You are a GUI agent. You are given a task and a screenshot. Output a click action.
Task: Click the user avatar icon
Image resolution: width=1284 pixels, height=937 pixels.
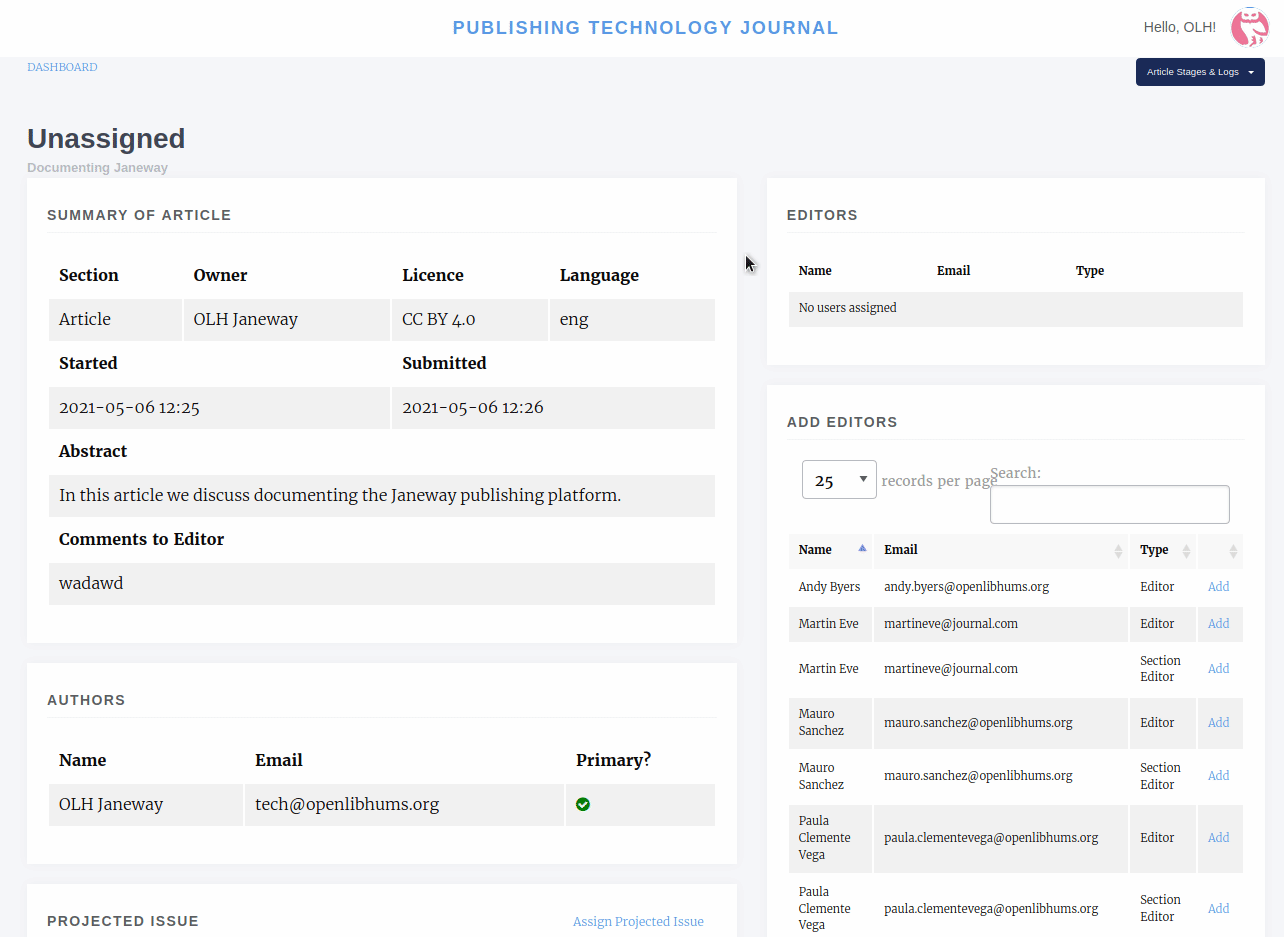[1249, 27]
